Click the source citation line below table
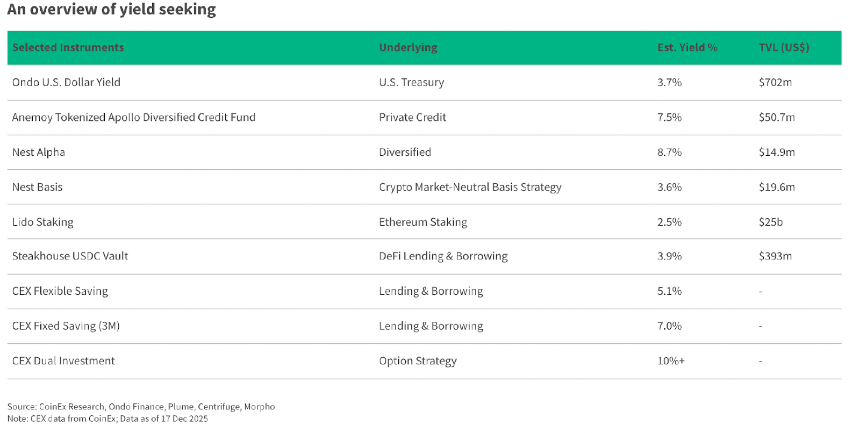Image resolution: width=860 pixels, height=433 pixels. (140, 406)
